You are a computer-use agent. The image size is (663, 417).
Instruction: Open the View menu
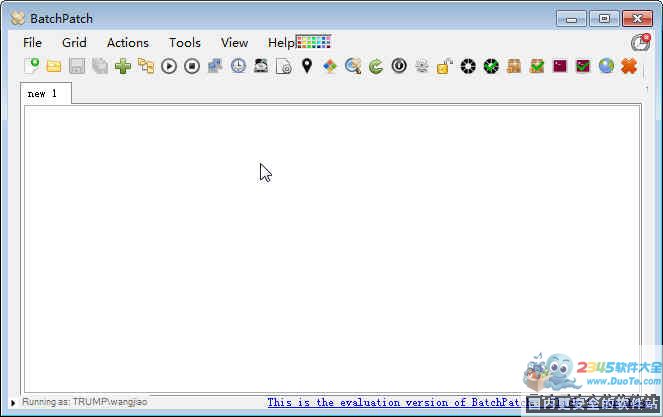click(x=235, y=43)
